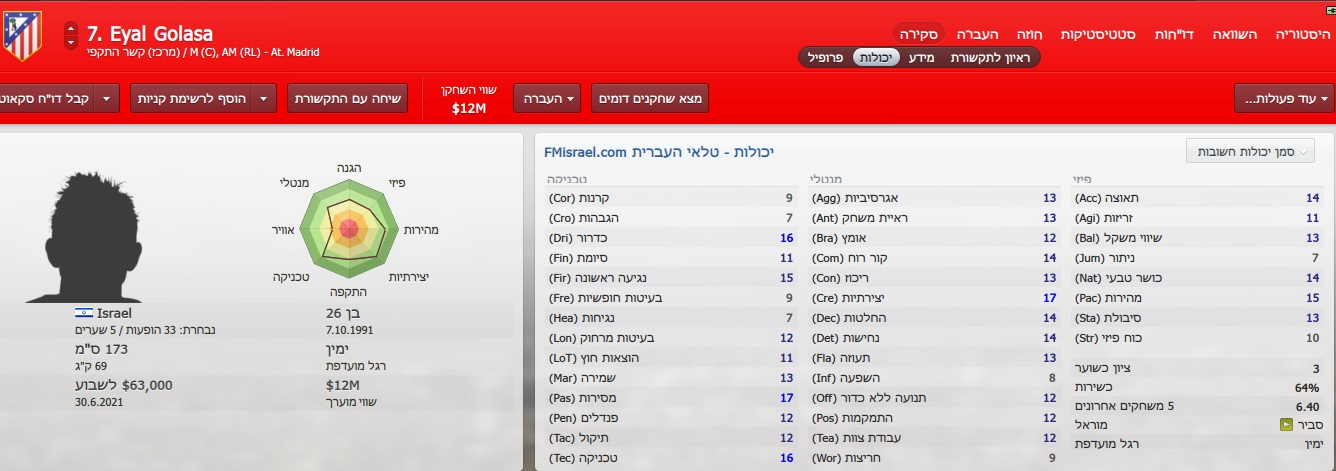Open the היסטוריה (History) tab
The width and height of the screenshot is (1336, 471).
1303,34
